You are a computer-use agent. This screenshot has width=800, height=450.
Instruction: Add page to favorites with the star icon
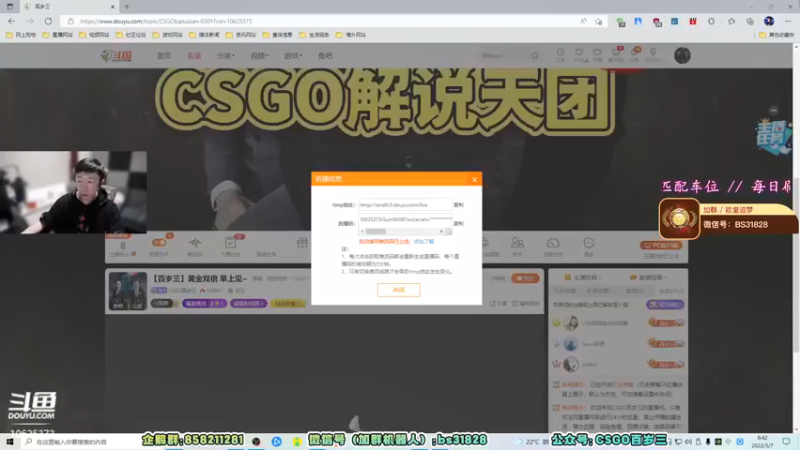point(598,21)
